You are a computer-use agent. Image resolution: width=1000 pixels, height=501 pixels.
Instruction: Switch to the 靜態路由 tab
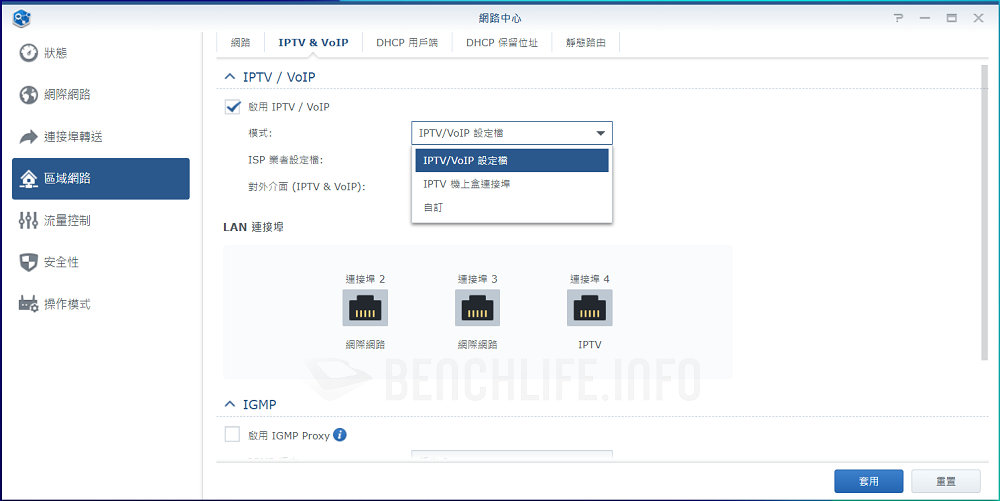(585, 43)
